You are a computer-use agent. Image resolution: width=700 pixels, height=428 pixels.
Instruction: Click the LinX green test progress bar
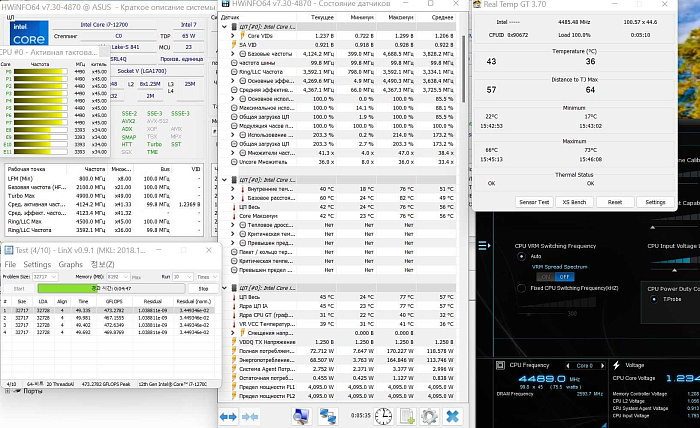coord(111,289)
